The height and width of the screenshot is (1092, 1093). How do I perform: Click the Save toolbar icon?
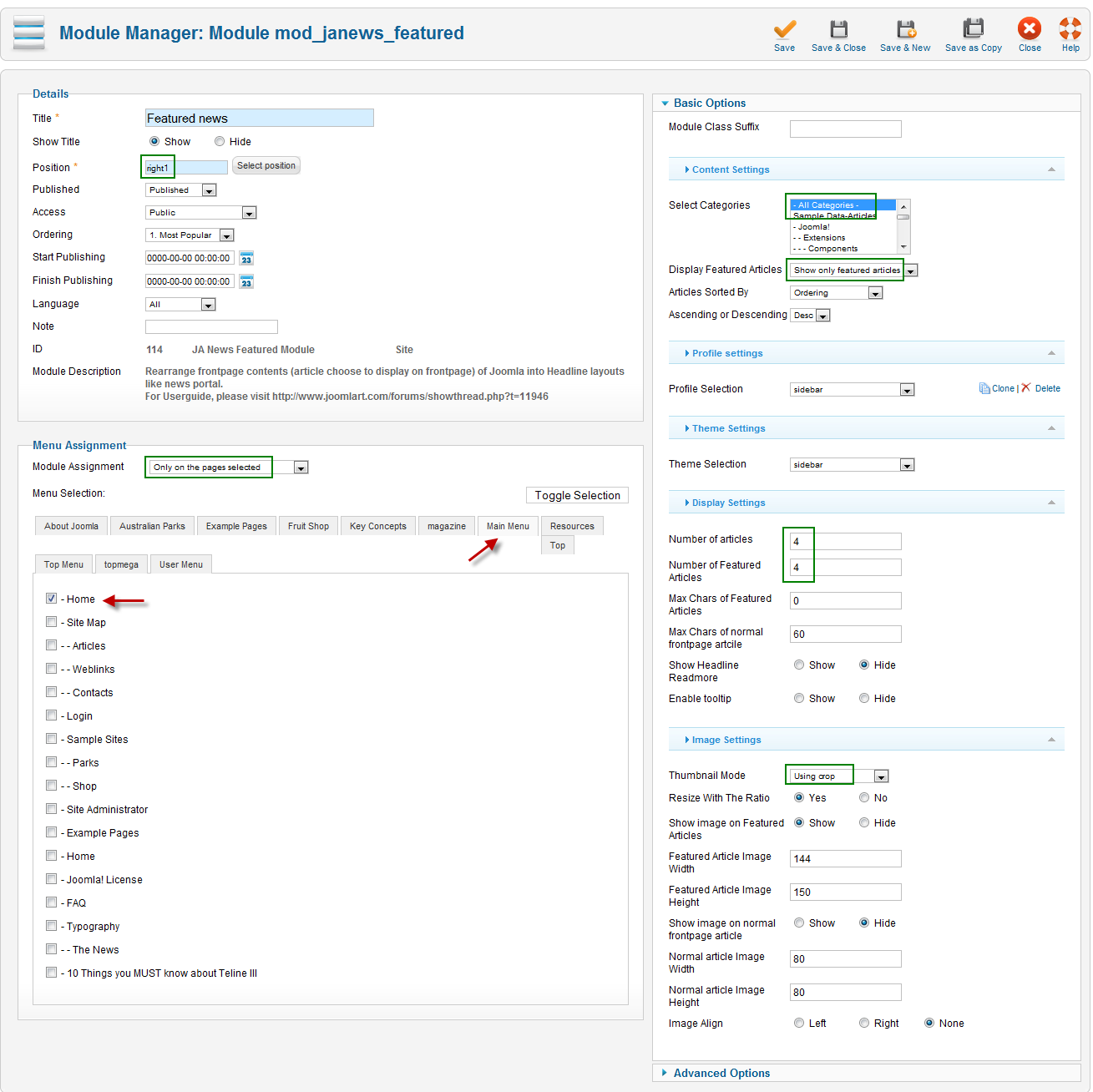click(x=784, y=30)
